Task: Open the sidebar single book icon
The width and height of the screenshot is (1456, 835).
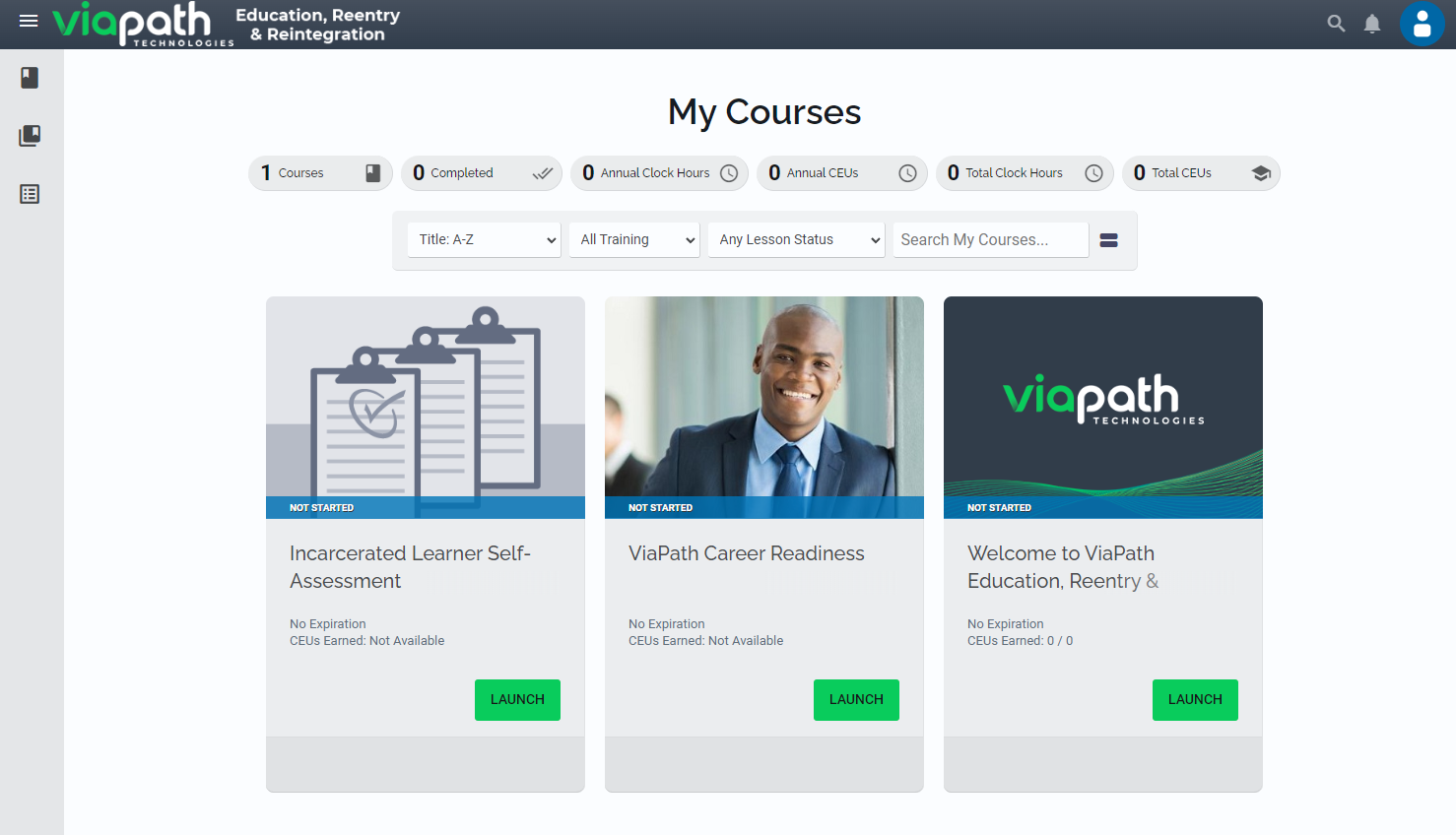Action: point(30,78)
